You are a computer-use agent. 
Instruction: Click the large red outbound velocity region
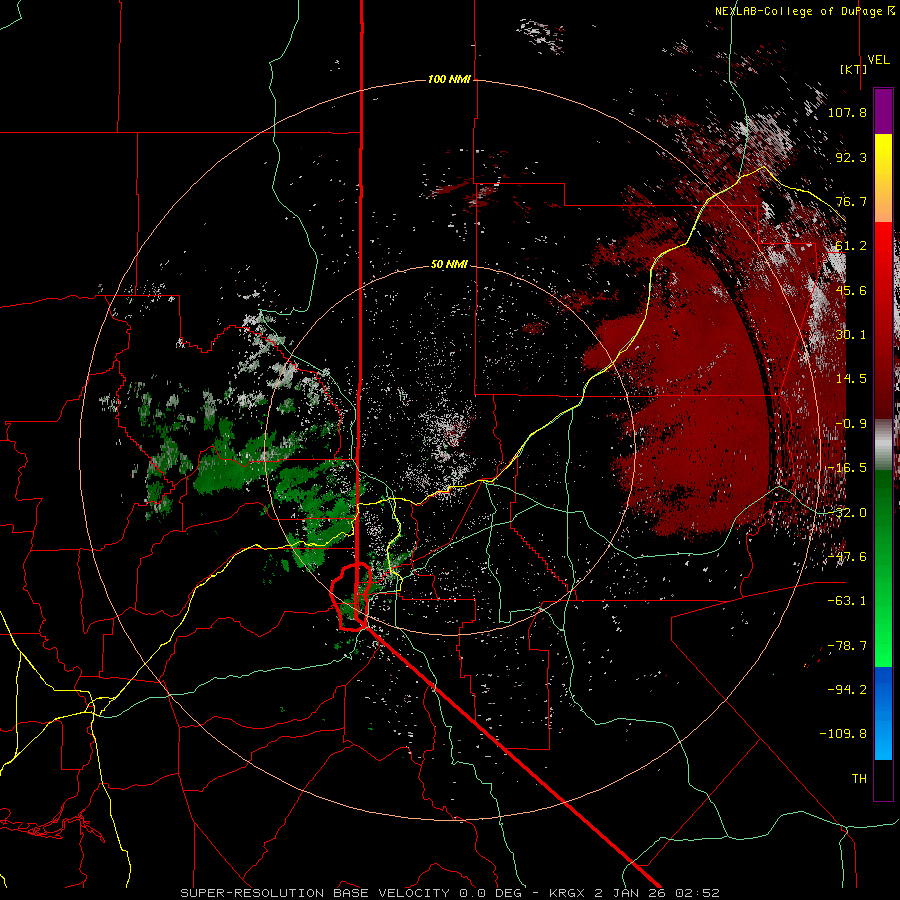[x=695, y=396]
